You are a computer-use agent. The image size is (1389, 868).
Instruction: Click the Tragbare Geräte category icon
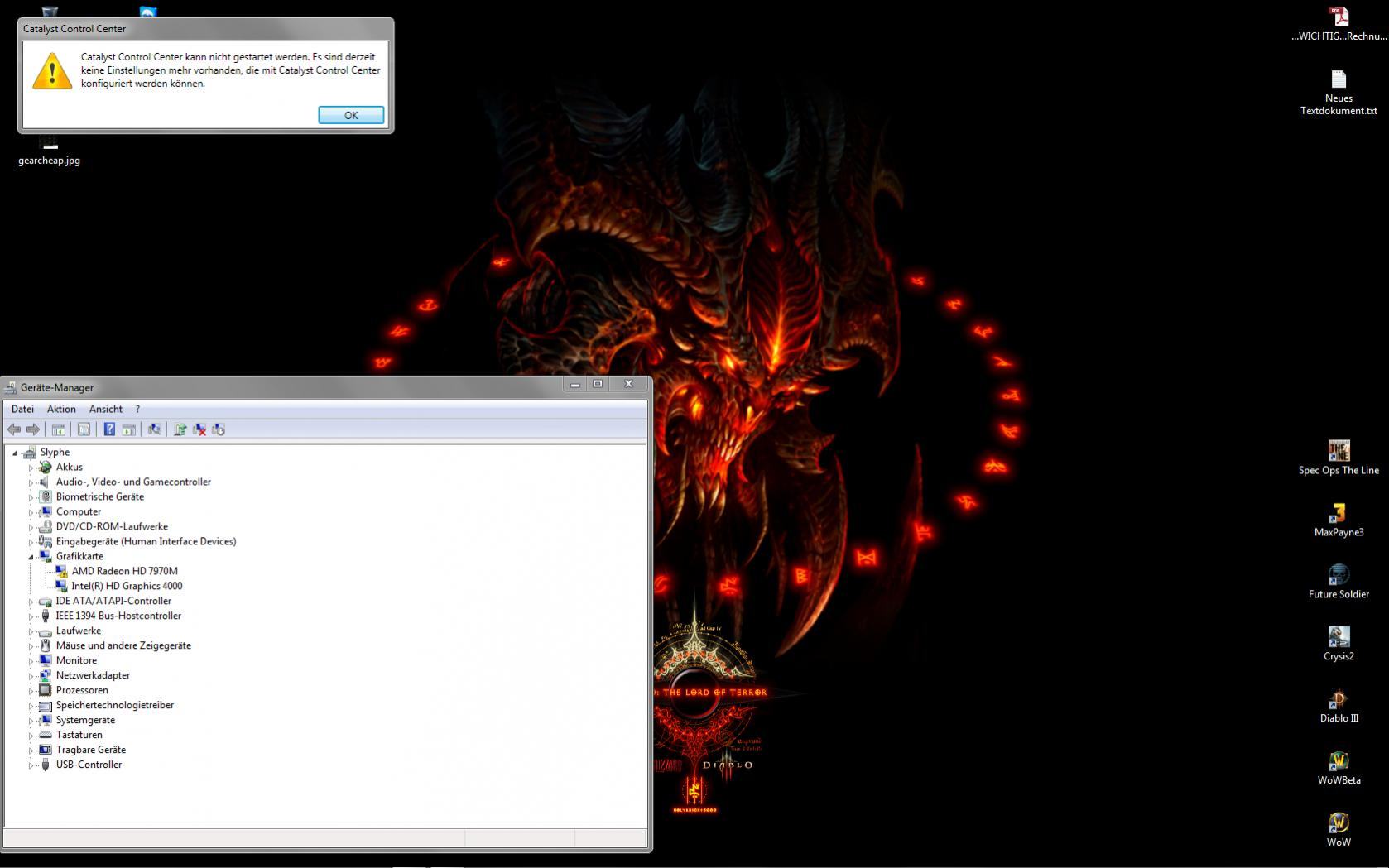pos(46,750)
